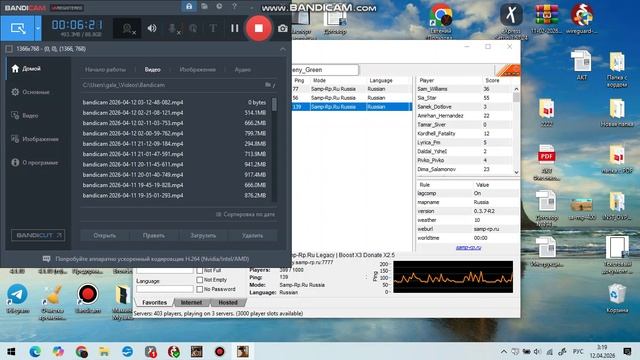The image size is (640, 360).
Task: Select file bandicam 2026-04-12 02-21-08-121.mp4
Action: 174,113
